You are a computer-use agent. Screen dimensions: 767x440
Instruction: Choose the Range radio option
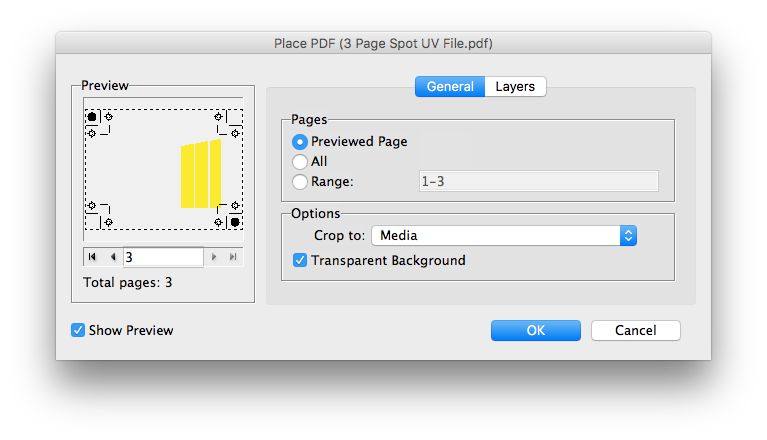pyautogui.click(x=300, y=182)
